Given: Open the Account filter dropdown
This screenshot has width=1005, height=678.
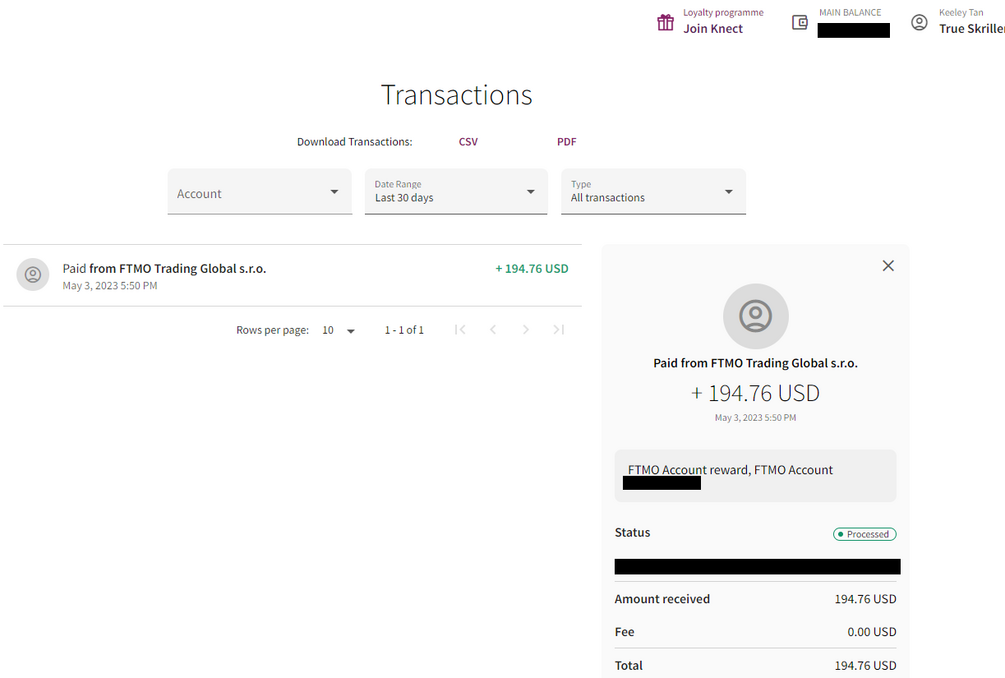Looking at the screenshot, I should 260,192.
